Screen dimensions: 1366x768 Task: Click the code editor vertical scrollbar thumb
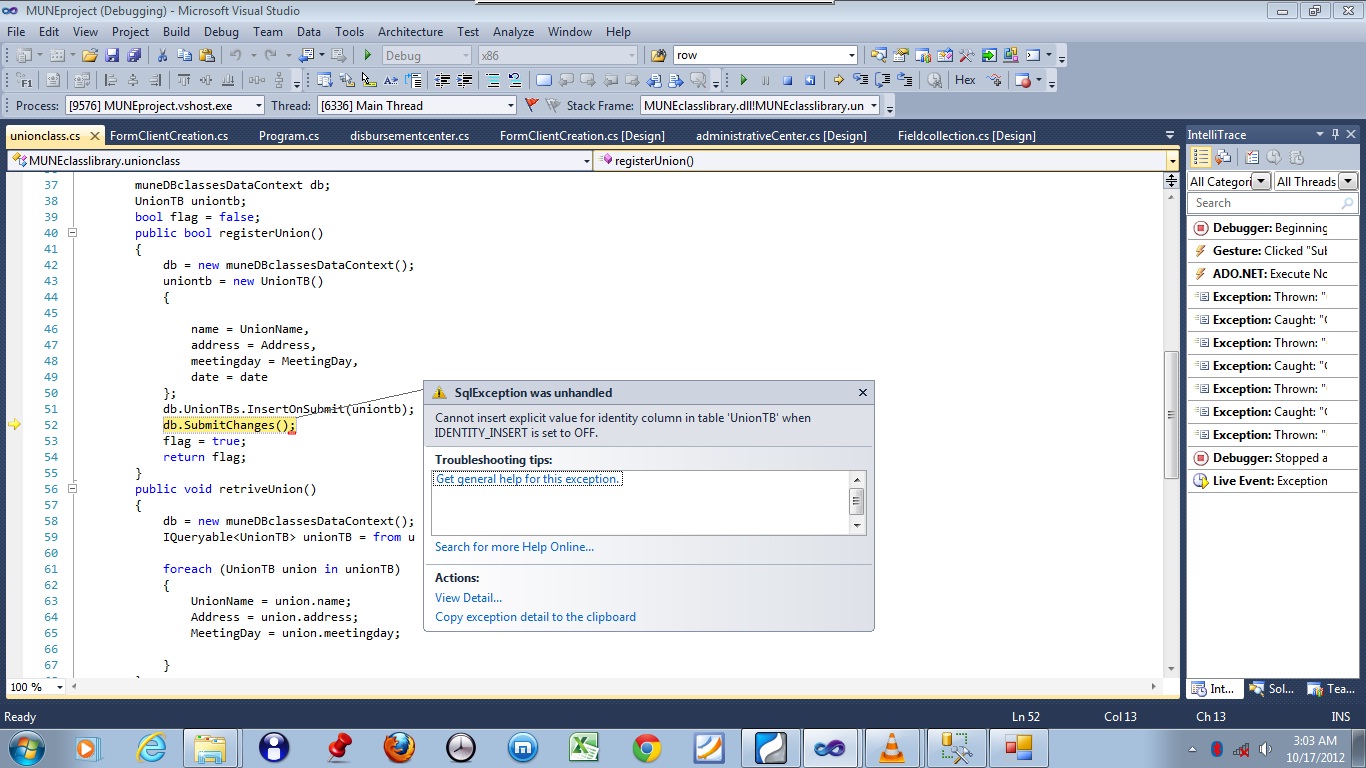(x=1171, y=415)
